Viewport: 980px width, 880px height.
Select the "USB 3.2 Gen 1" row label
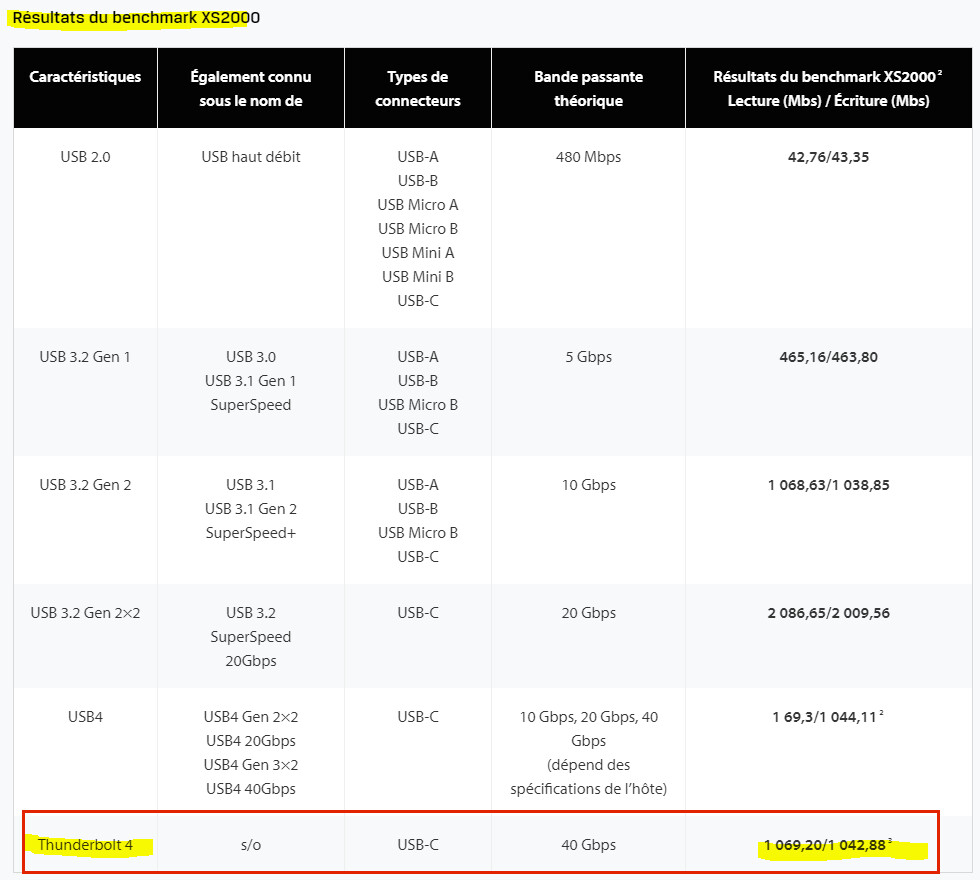click(85, 357)
